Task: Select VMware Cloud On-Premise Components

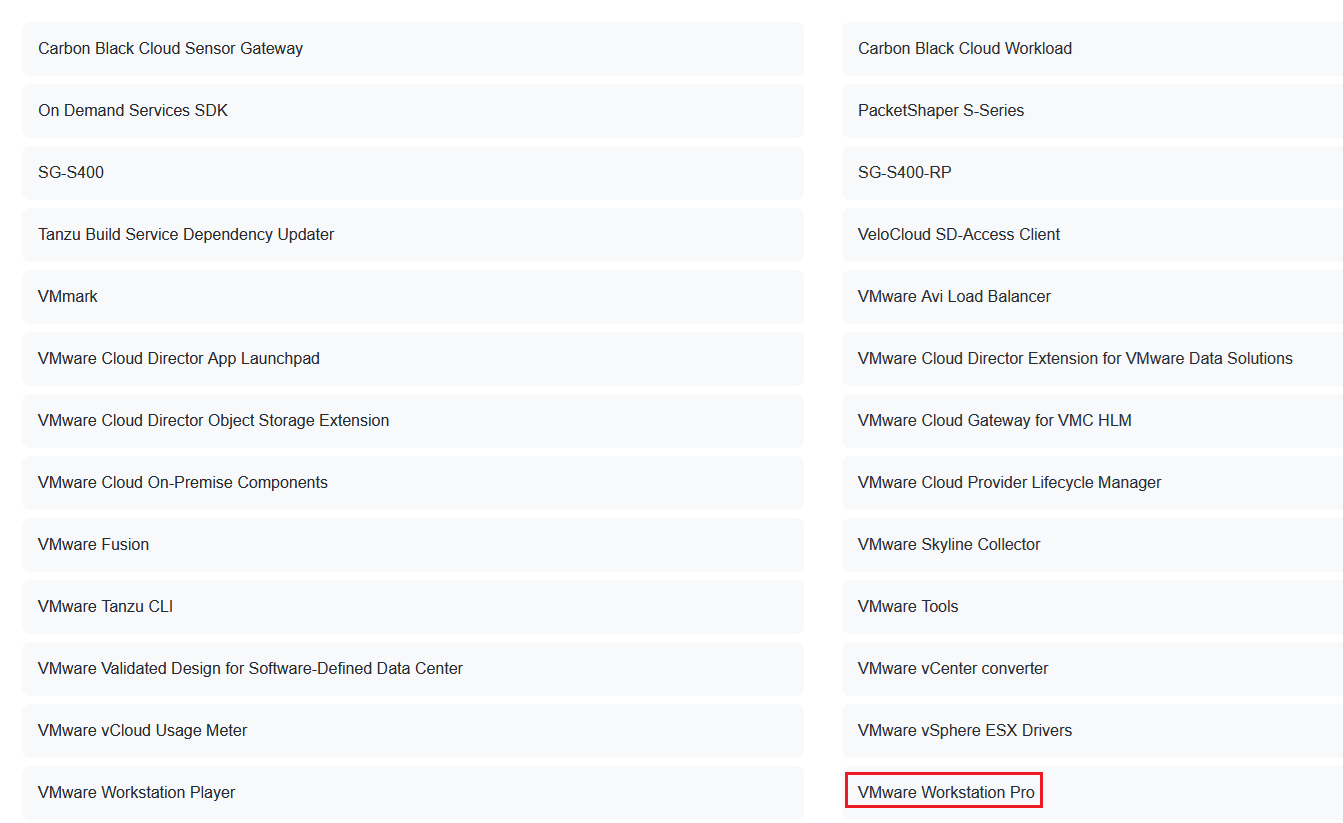Action: click(413, 483)
